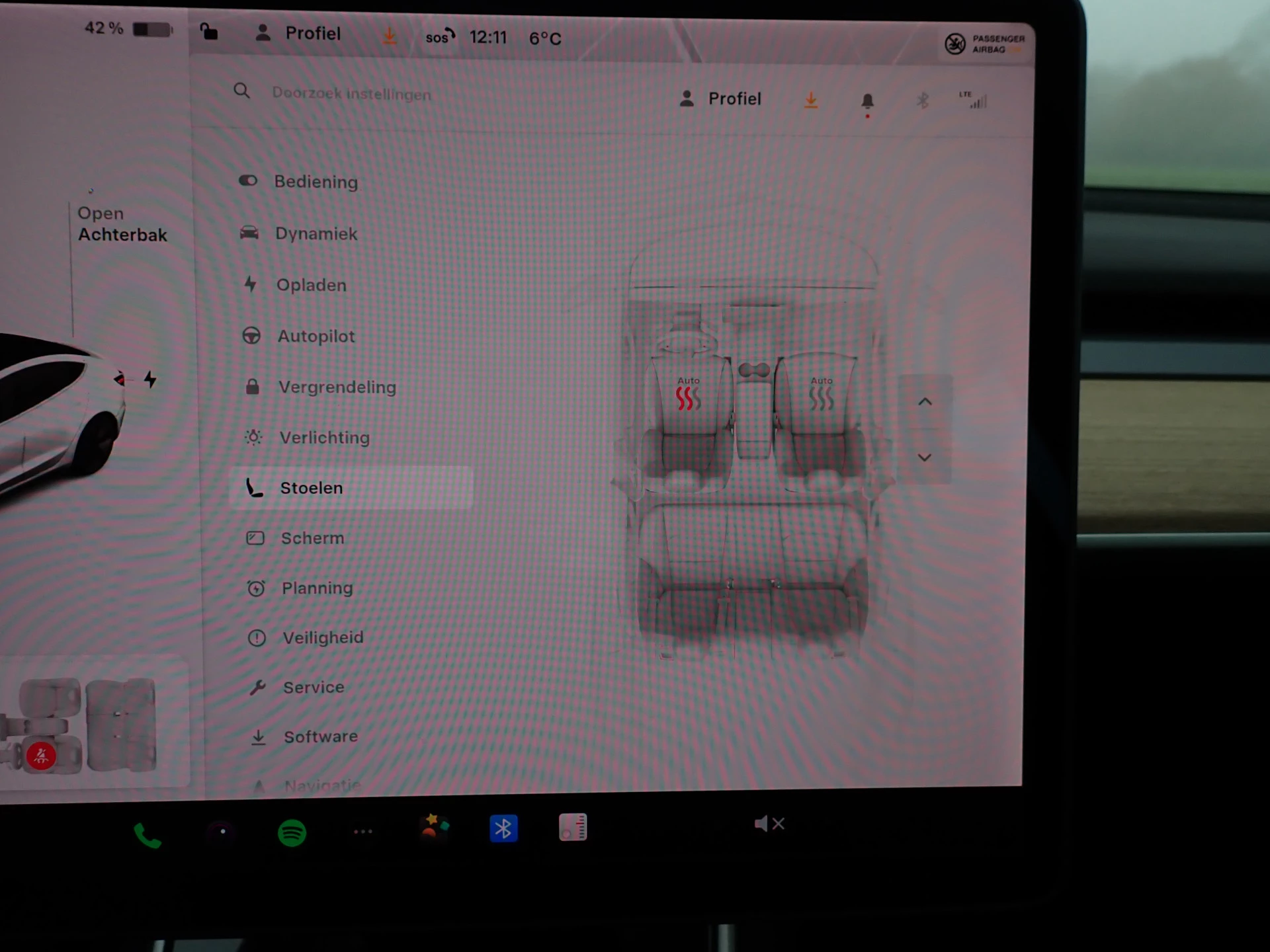Open the three-dots app launcher
This screenshot has height=952, width=1270.
coord(362,832)
